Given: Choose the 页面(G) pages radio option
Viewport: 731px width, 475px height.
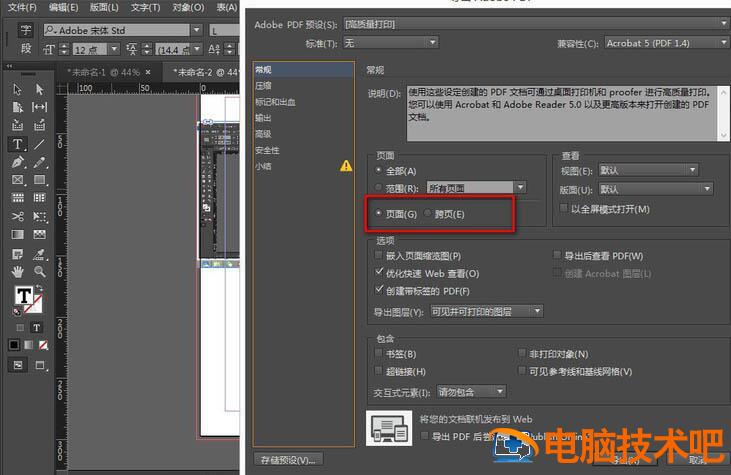Looking at the screenshot, I should [x=379, y=213].
